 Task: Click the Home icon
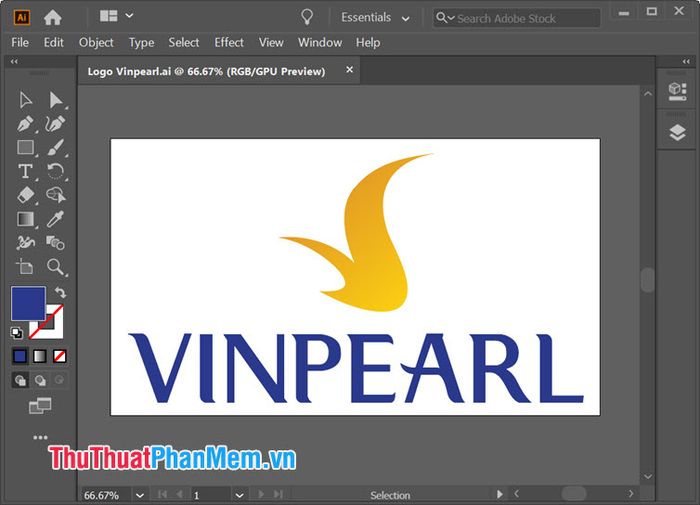point(53,17)
